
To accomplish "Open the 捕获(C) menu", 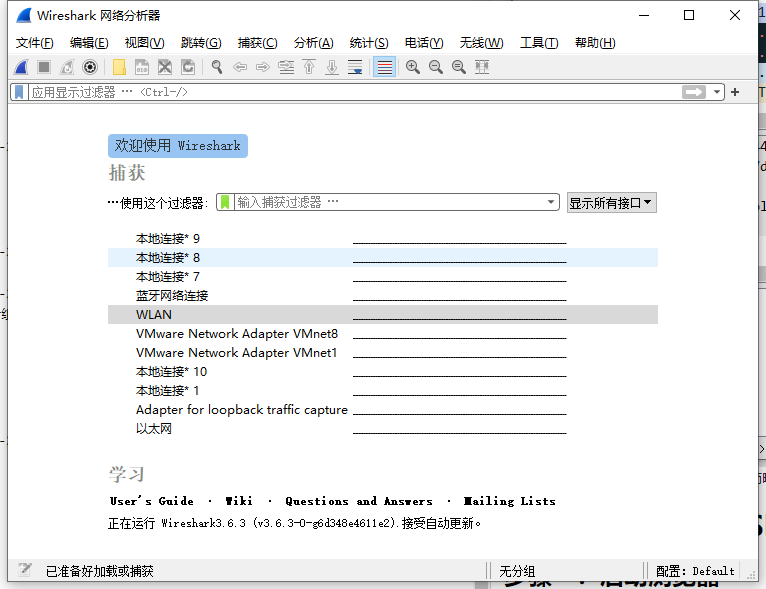I will coord(257,43).
